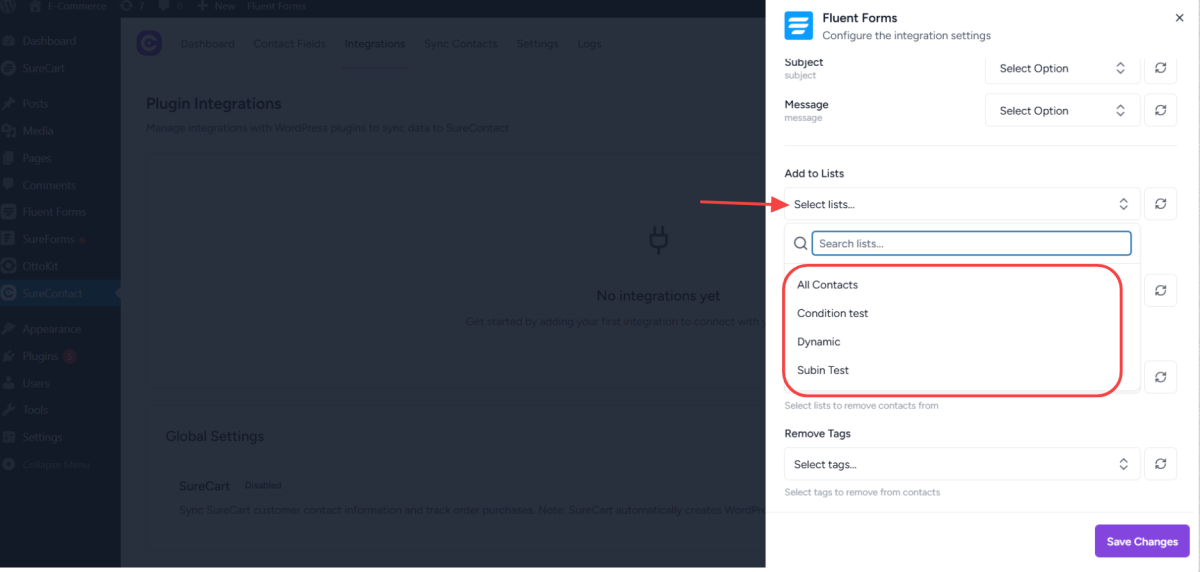Pick the Dynamic list option
Viewport: 1200px width, 572px height.
819,342
